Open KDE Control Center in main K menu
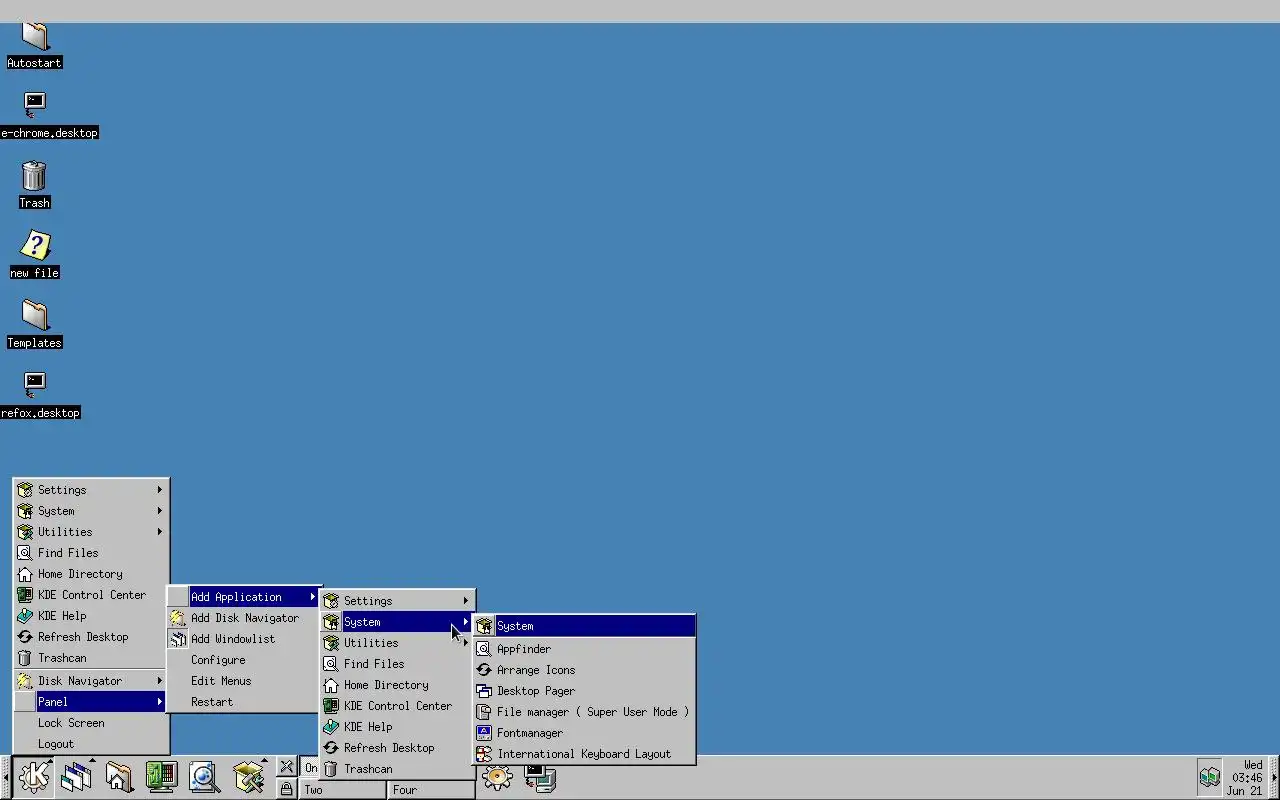The image size is (1280, 800). 91,595
